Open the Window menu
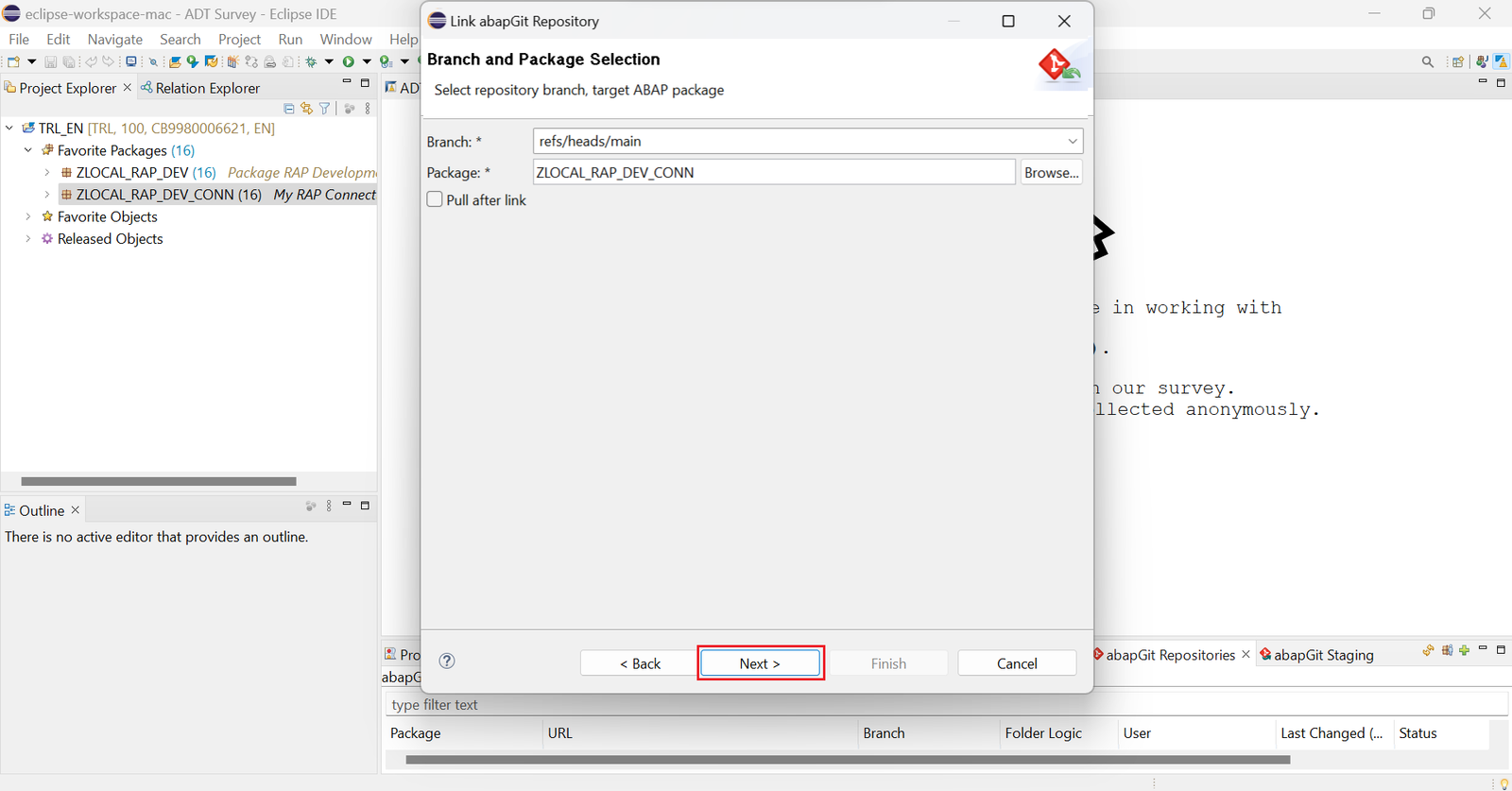 pos(346,39)
